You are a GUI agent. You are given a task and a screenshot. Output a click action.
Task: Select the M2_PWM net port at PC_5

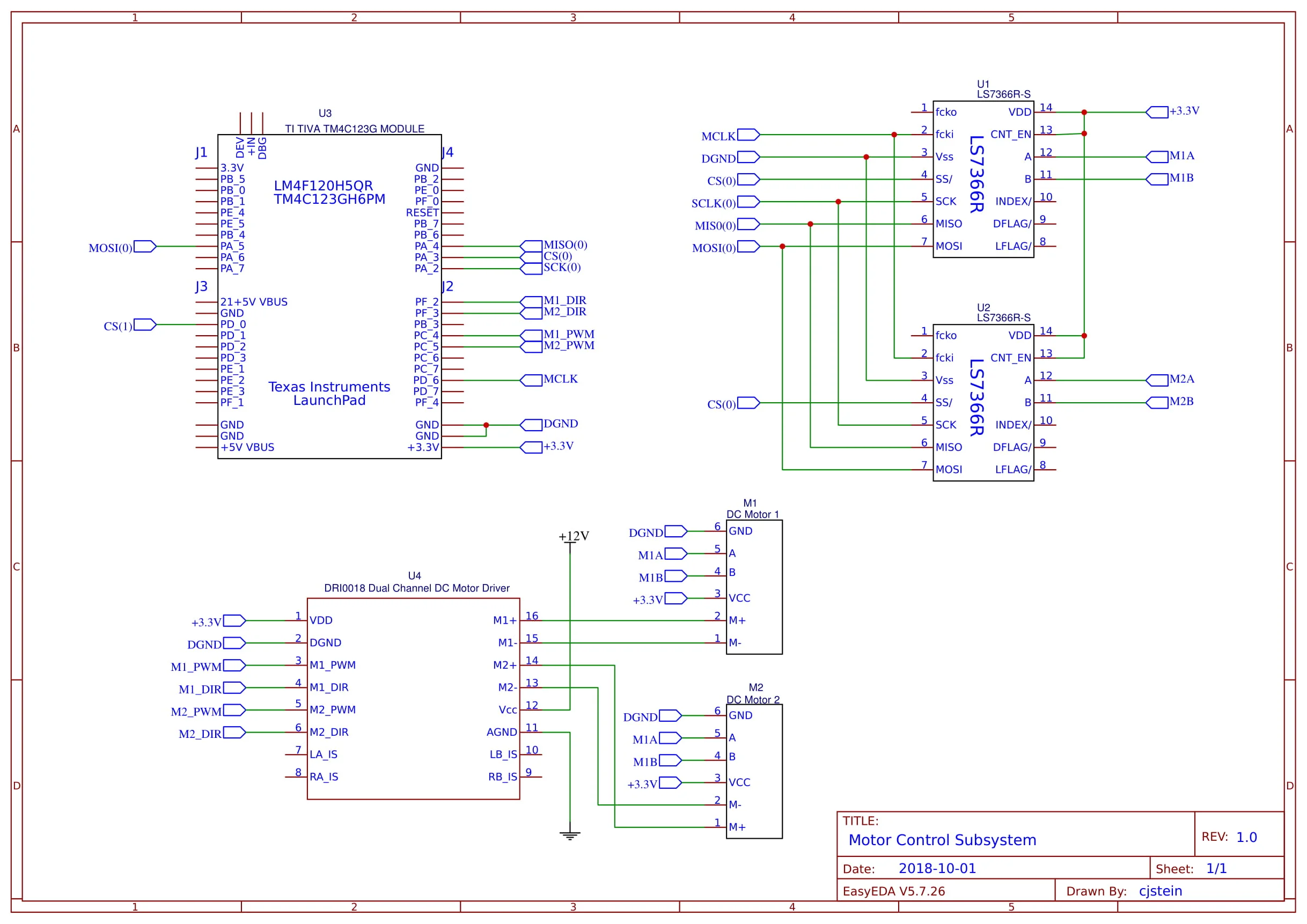point(557,346)
